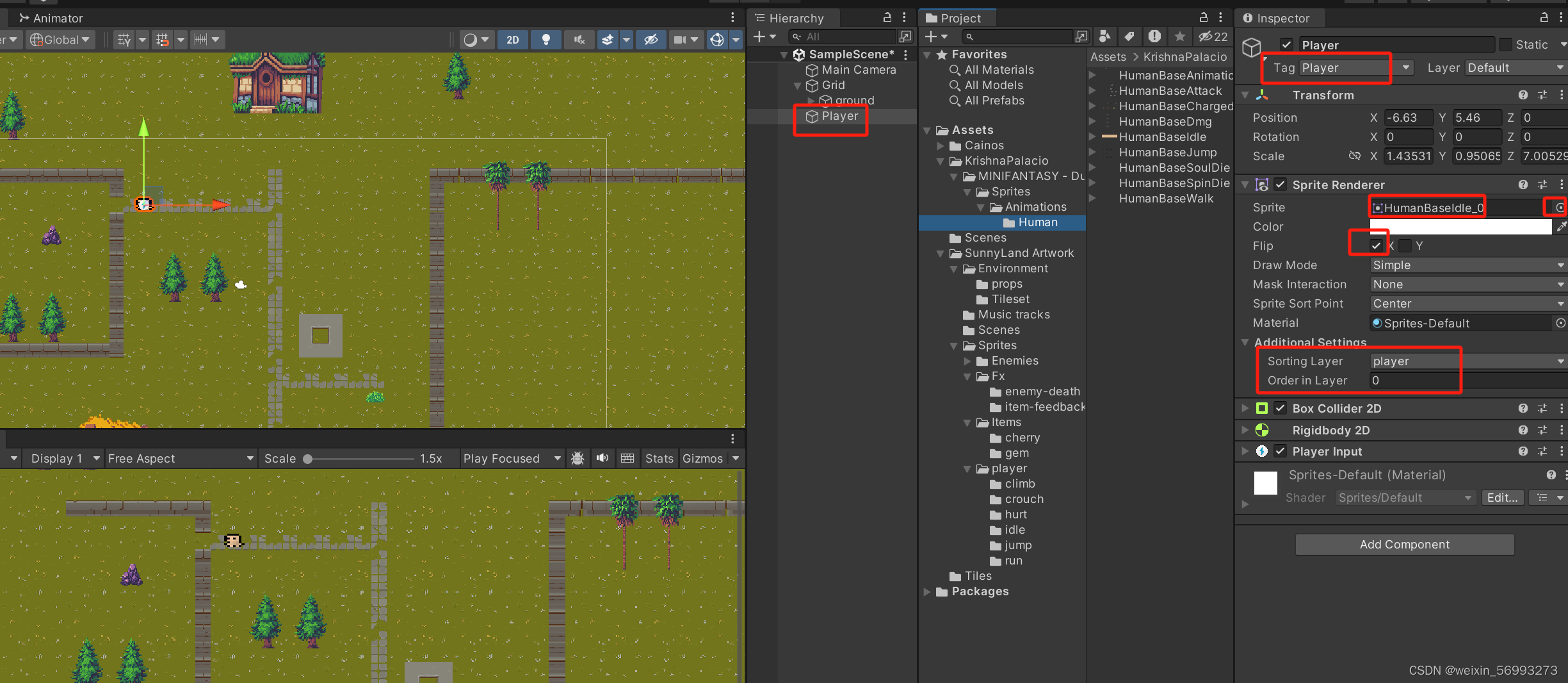This screenshot has height=683, width=1568.
Task: Toggle Box Collider 2D enabled checkbox
Action: tap(1280, 409)
